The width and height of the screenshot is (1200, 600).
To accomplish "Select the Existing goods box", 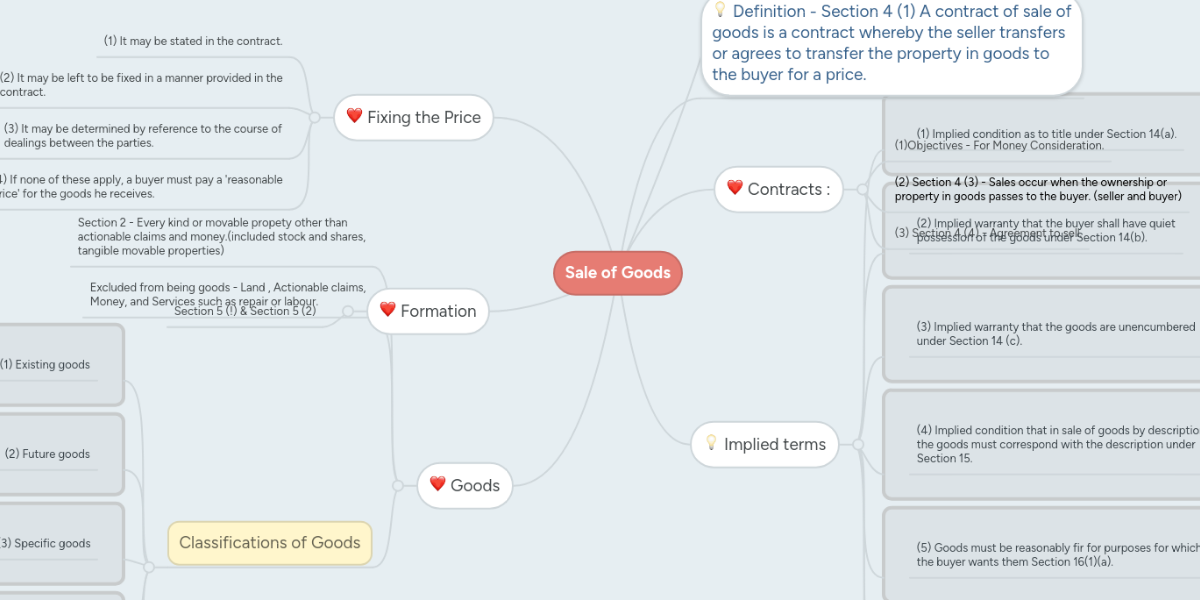I will 60,365.
